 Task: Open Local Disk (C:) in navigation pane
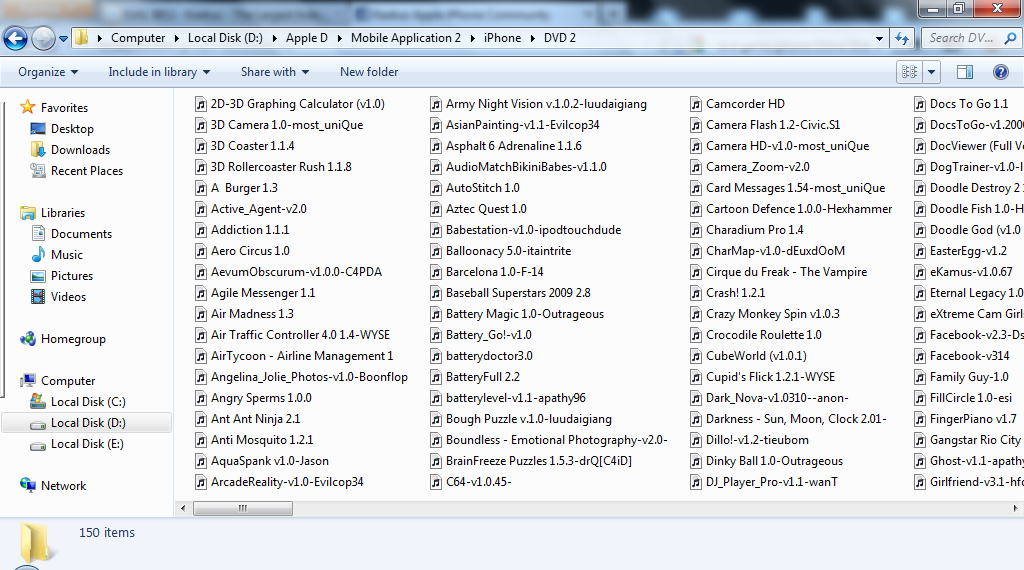click(x=88, y=402)
